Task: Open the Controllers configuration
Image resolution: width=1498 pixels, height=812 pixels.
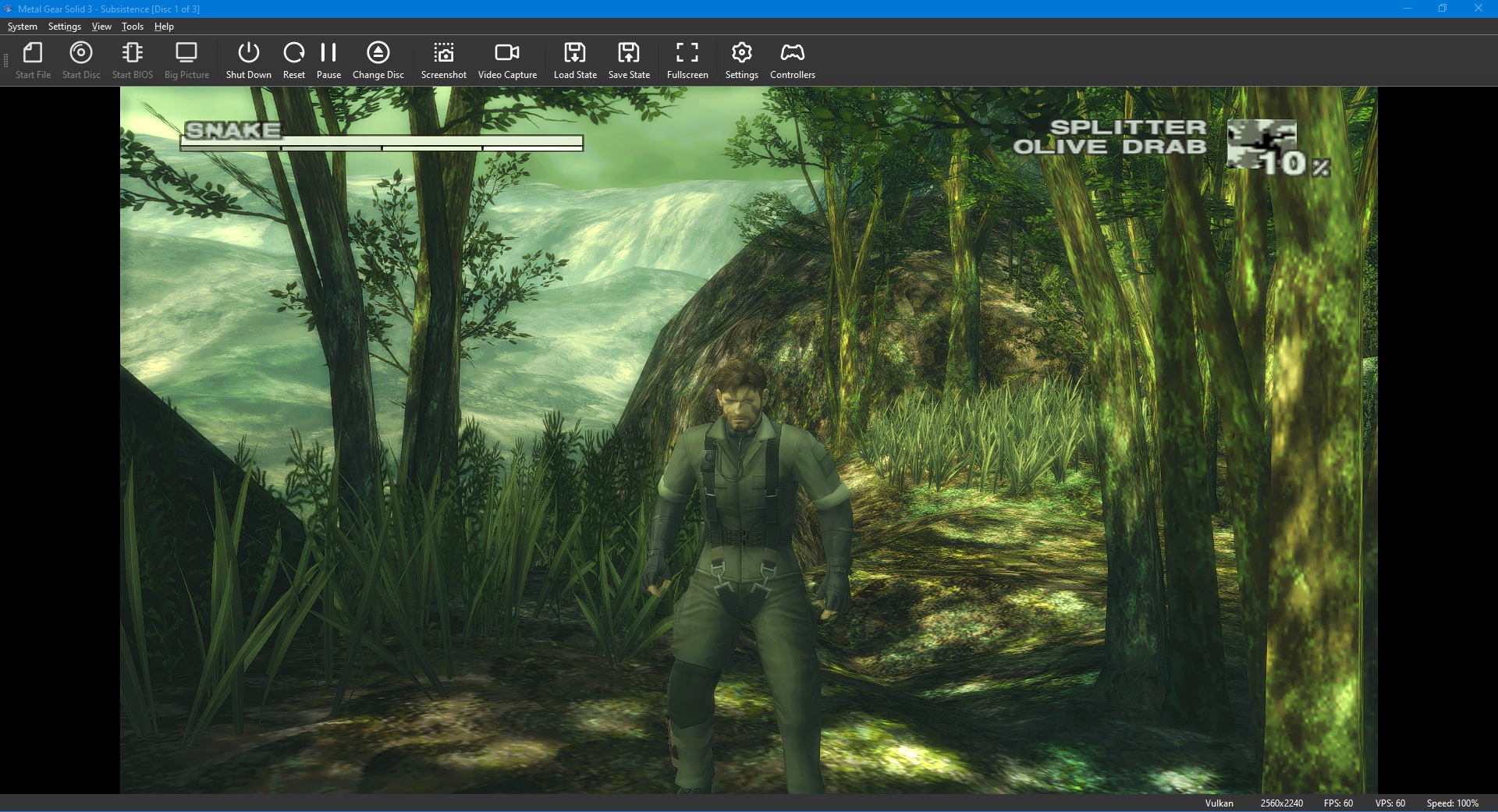Action: pyautogui.click(x=792, y=53)
